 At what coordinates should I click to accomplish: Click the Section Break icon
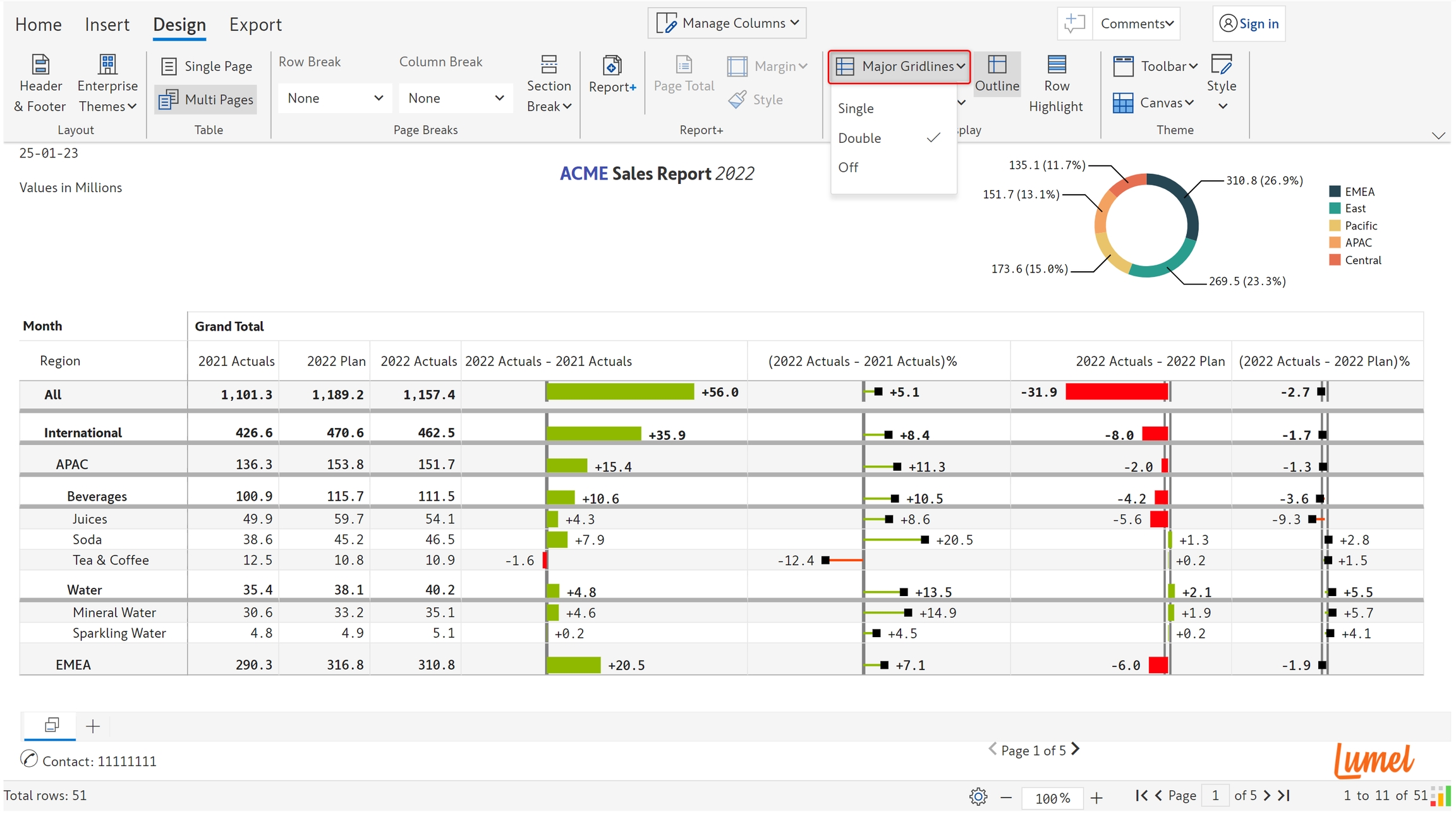(549, 64)
